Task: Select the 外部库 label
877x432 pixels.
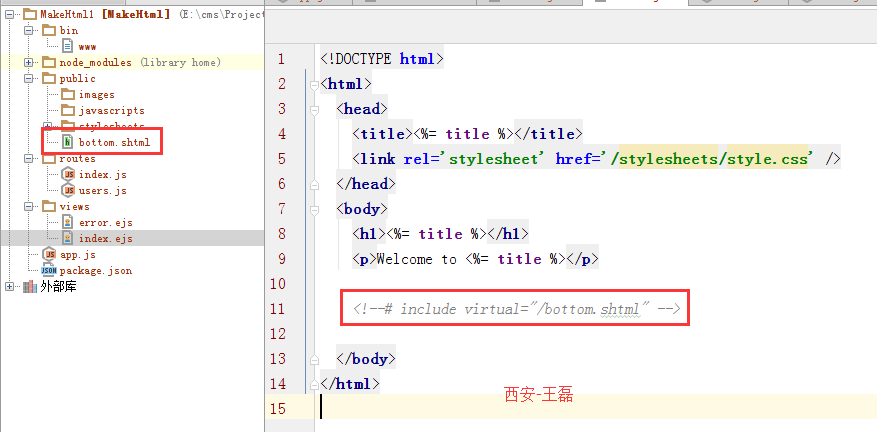Action: [58, 287]
